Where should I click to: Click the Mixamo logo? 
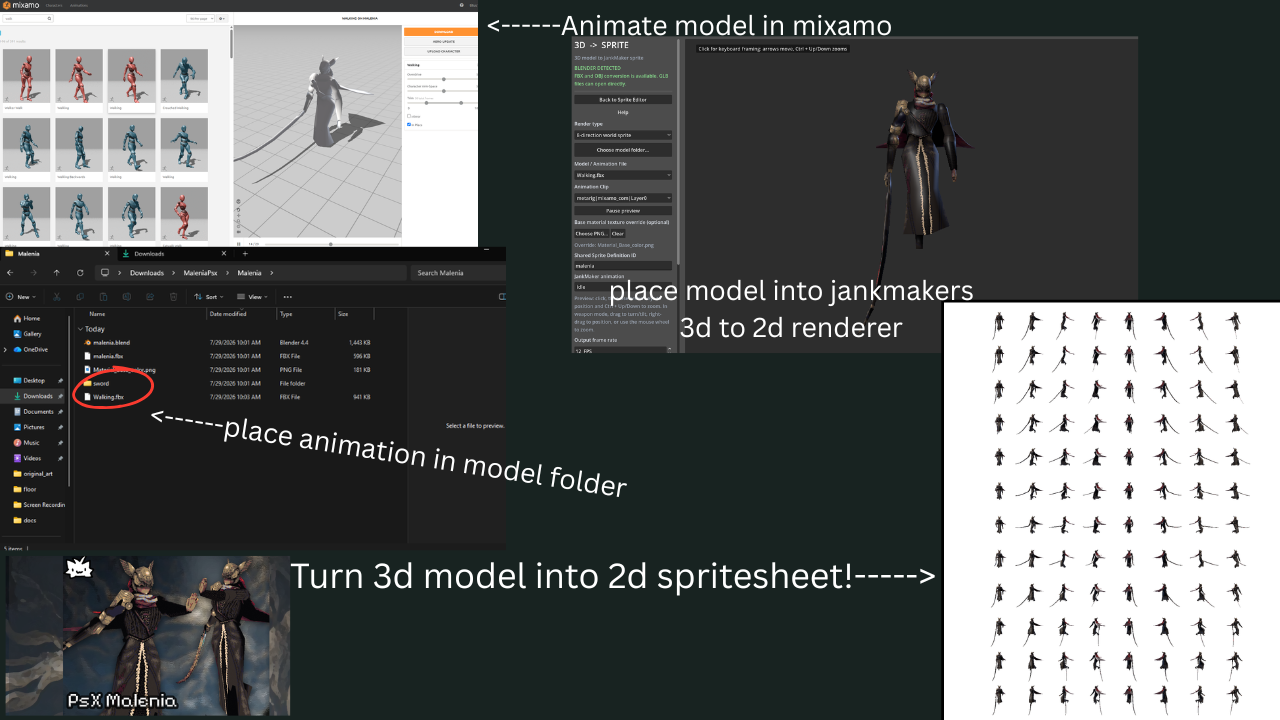tap(19, 5)
